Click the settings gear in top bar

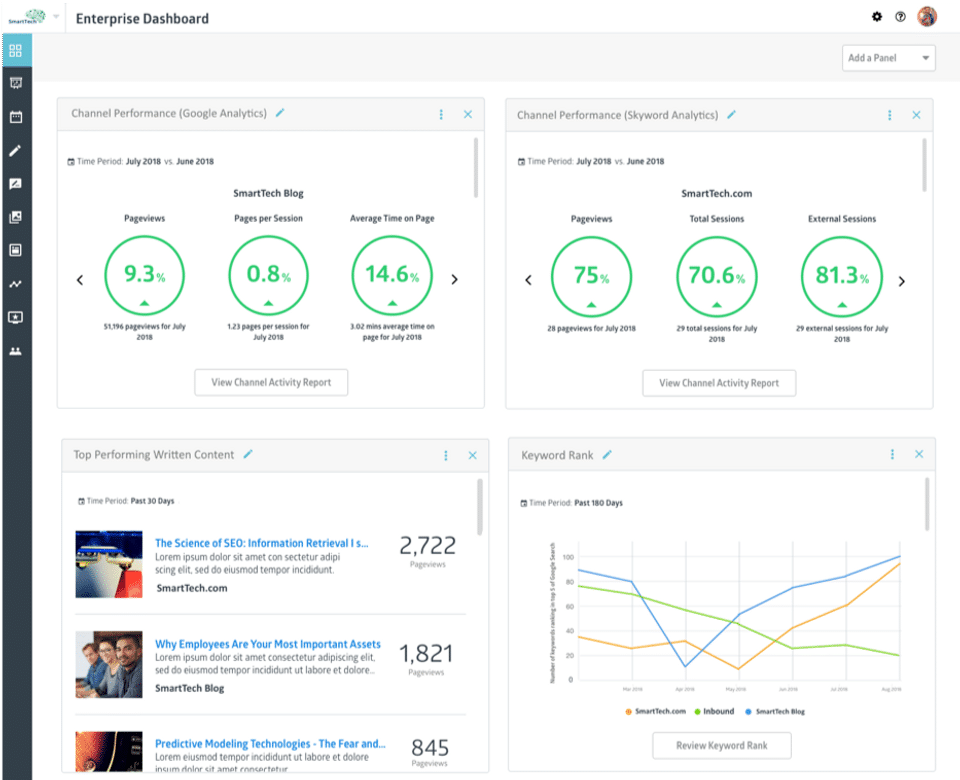point(877,17)
